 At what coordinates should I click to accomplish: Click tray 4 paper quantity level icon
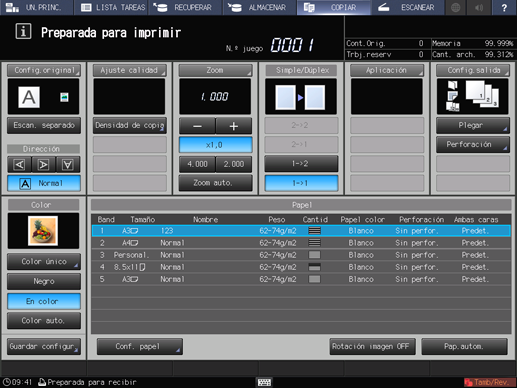coord(315,267)
